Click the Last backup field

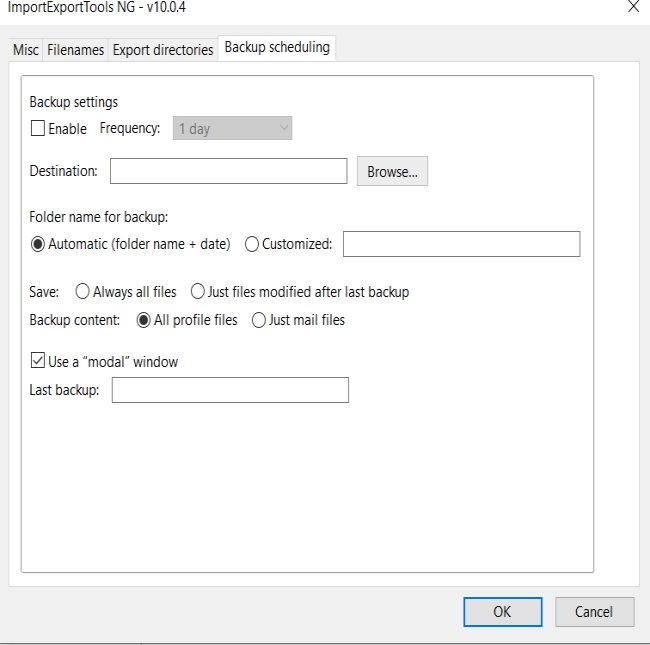230,390
